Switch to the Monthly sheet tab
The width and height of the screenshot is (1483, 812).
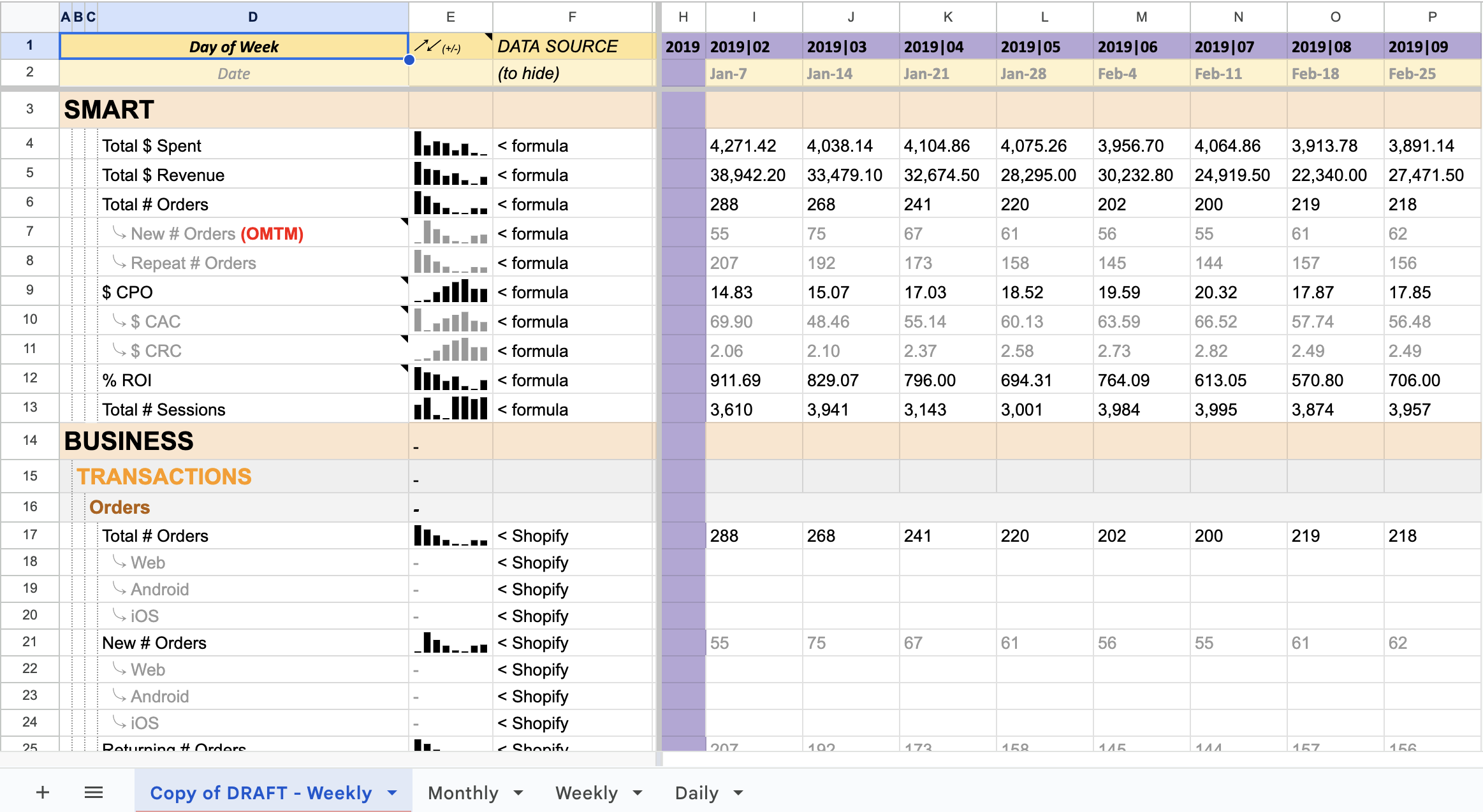click(x=463, y=793)
